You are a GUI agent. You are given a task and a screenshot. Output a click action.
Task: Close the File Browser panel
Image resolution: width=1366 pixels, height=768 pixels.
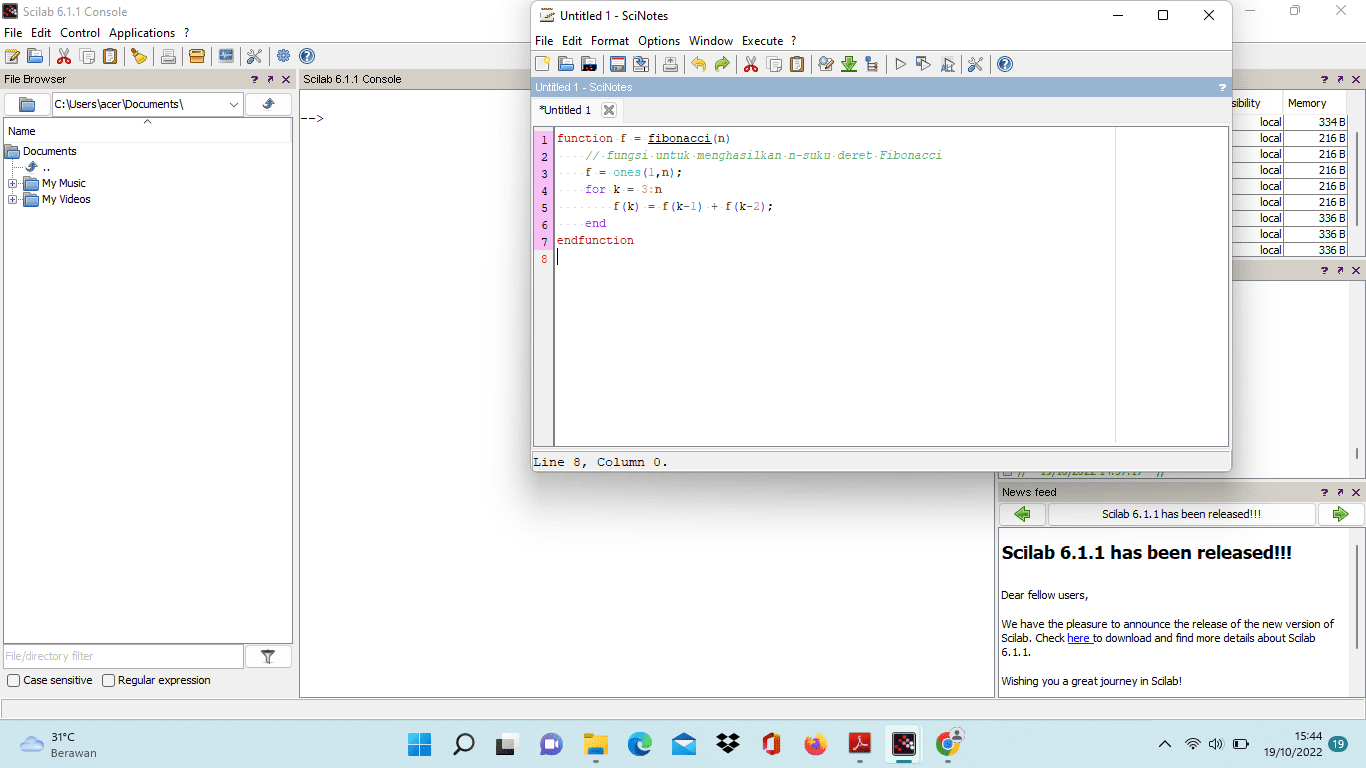[286, 79]
